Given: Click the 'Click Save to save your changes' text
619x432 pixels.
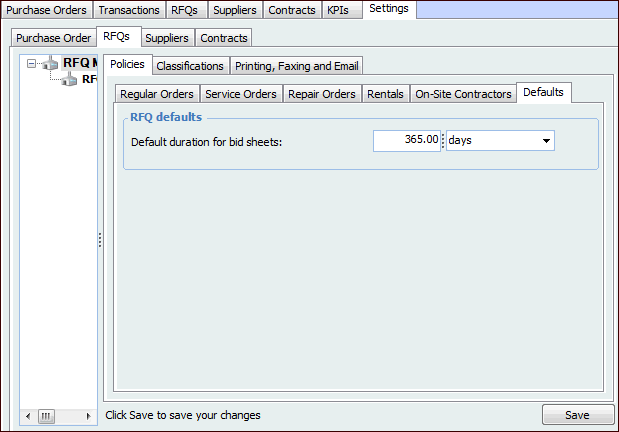Looking at the screenshot, I should pos(183,415).
